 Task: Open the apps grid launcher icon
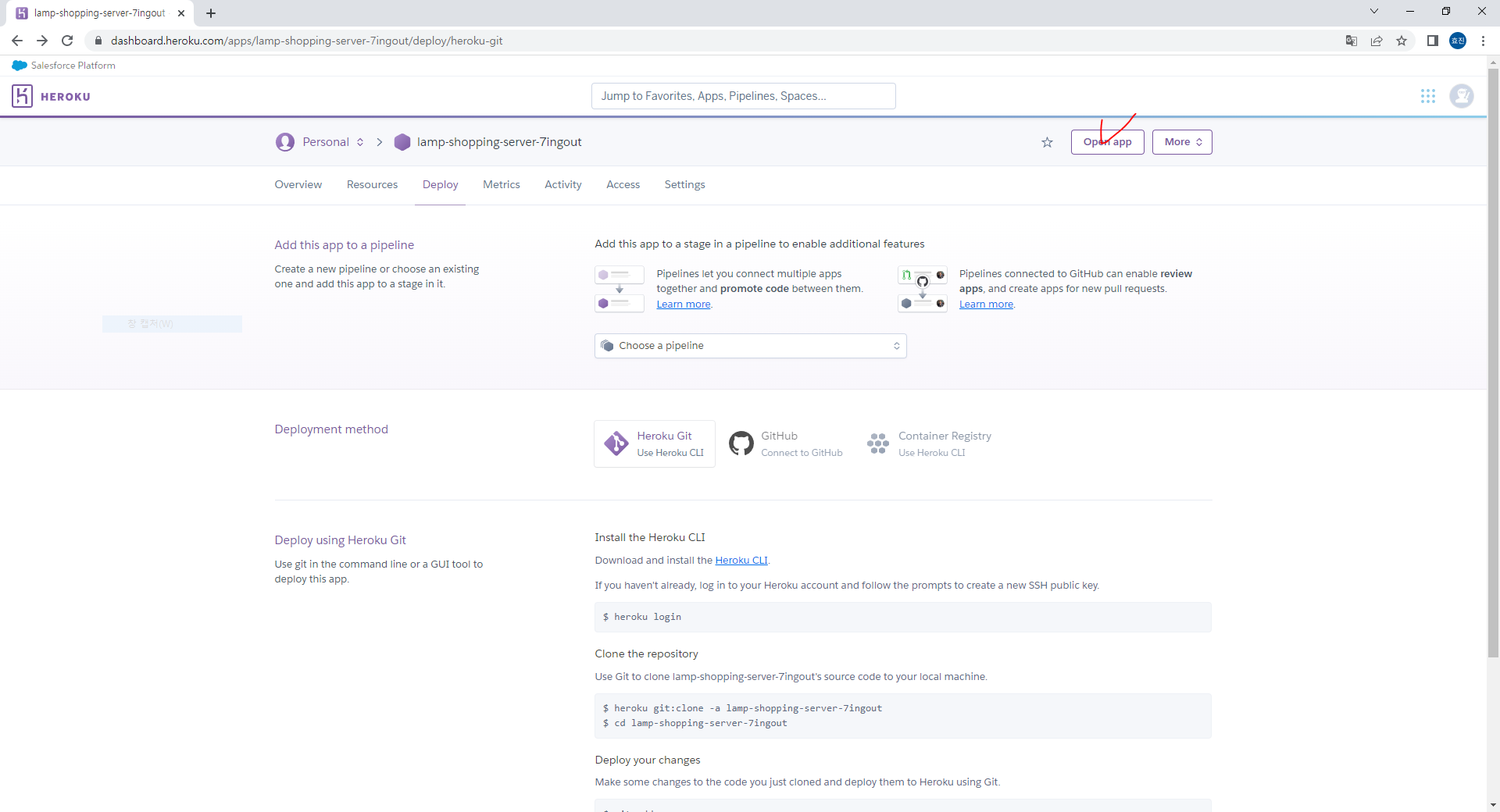click(1428, 96)
